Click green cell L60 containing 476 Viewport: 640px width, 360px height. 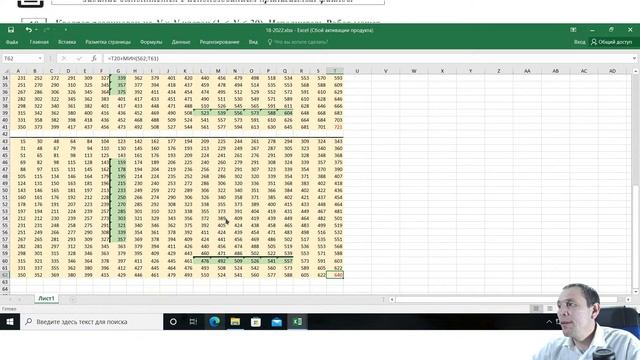coord(202,261)
